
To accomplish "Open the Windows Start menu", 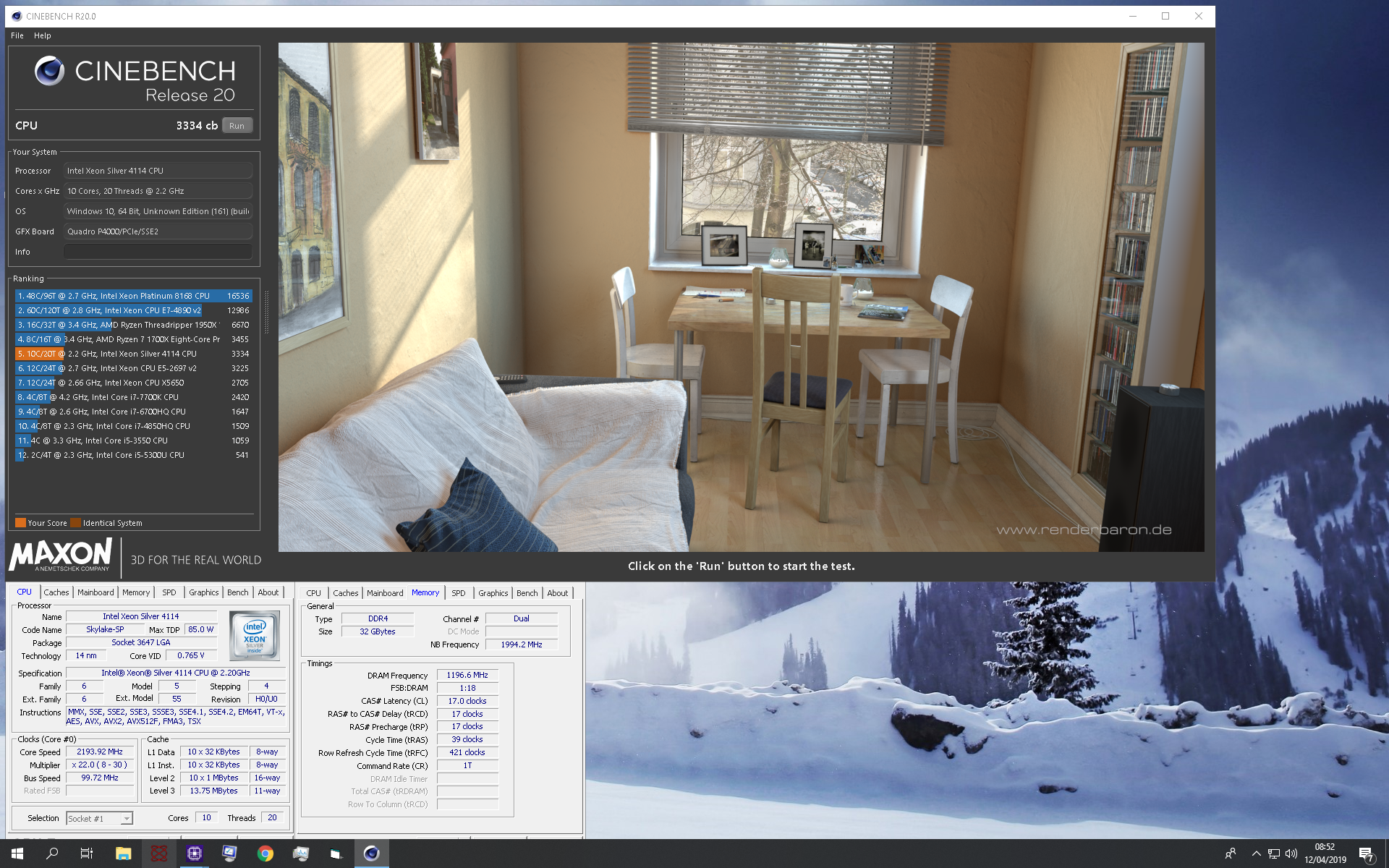I will (17, 854).
